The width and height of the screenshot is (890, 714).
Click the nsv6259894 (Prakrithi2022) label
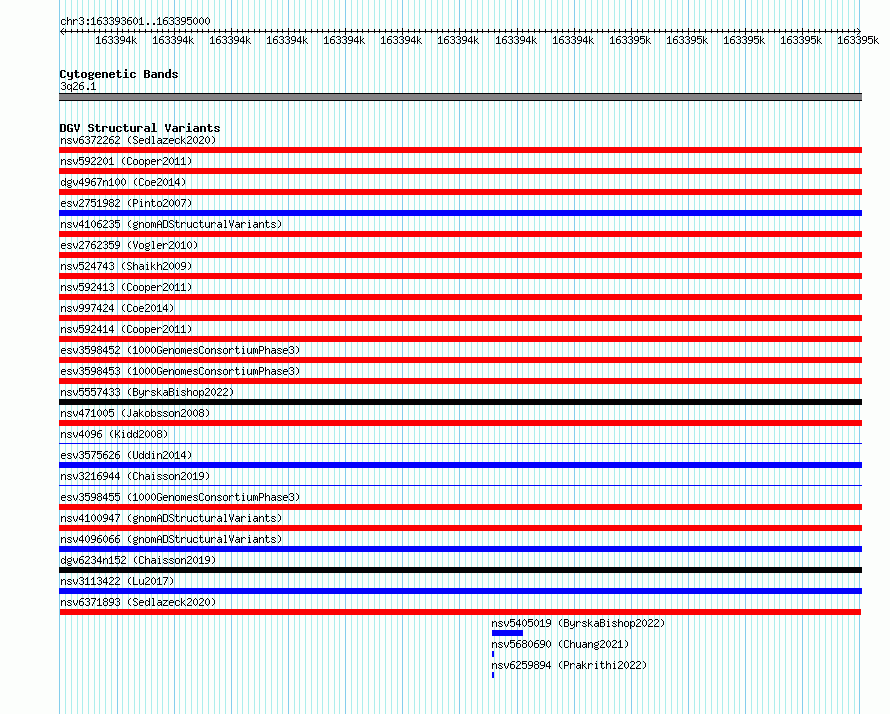pos(569,665)
